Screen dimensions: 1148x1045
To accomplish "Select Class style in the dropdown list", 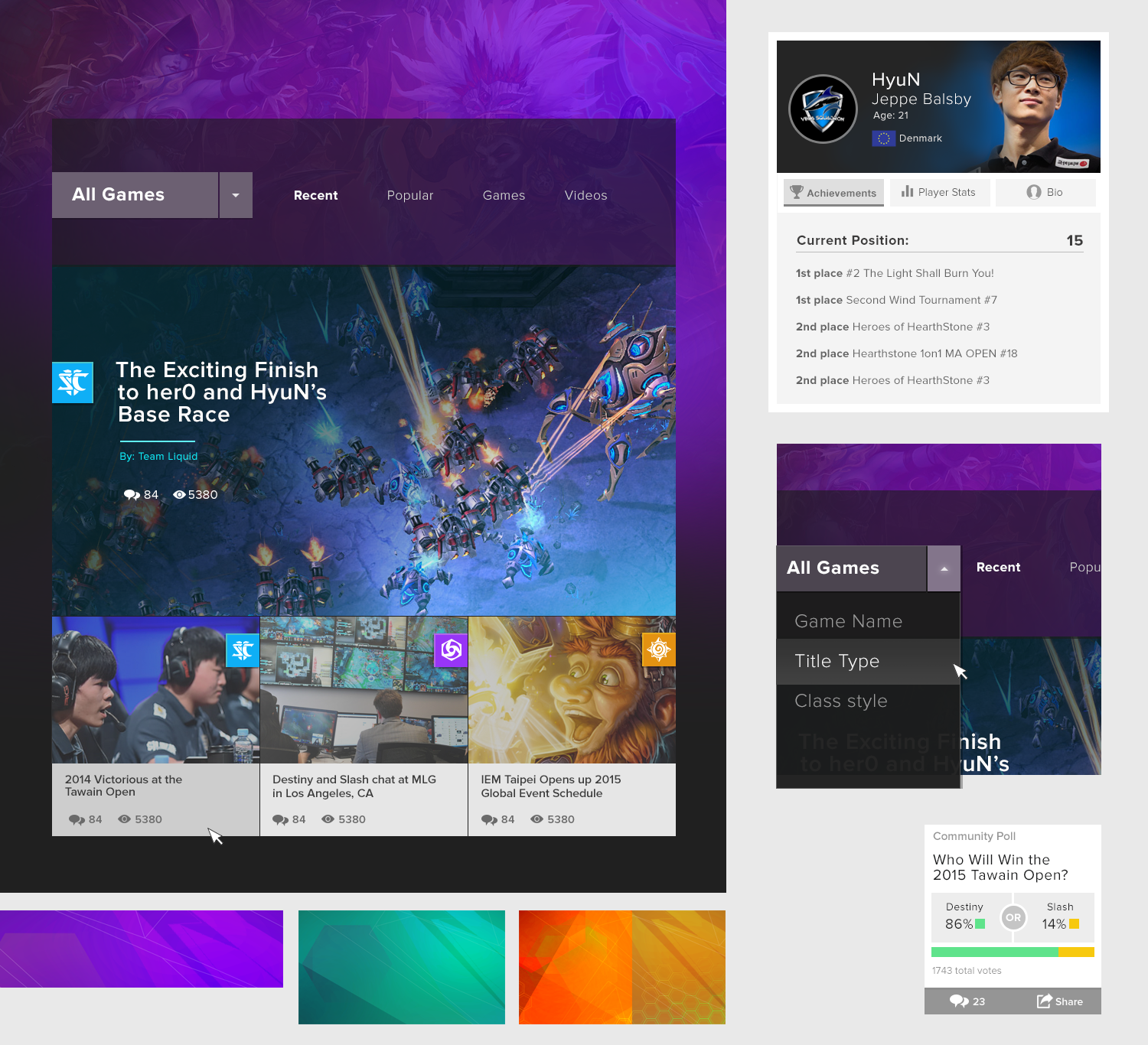I will point(868,702).
